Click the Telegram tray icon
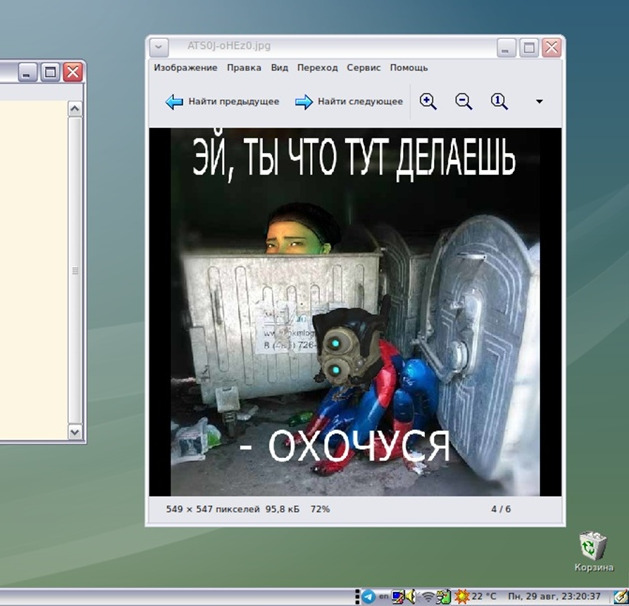629x606 pixels. tap(369, 597)
